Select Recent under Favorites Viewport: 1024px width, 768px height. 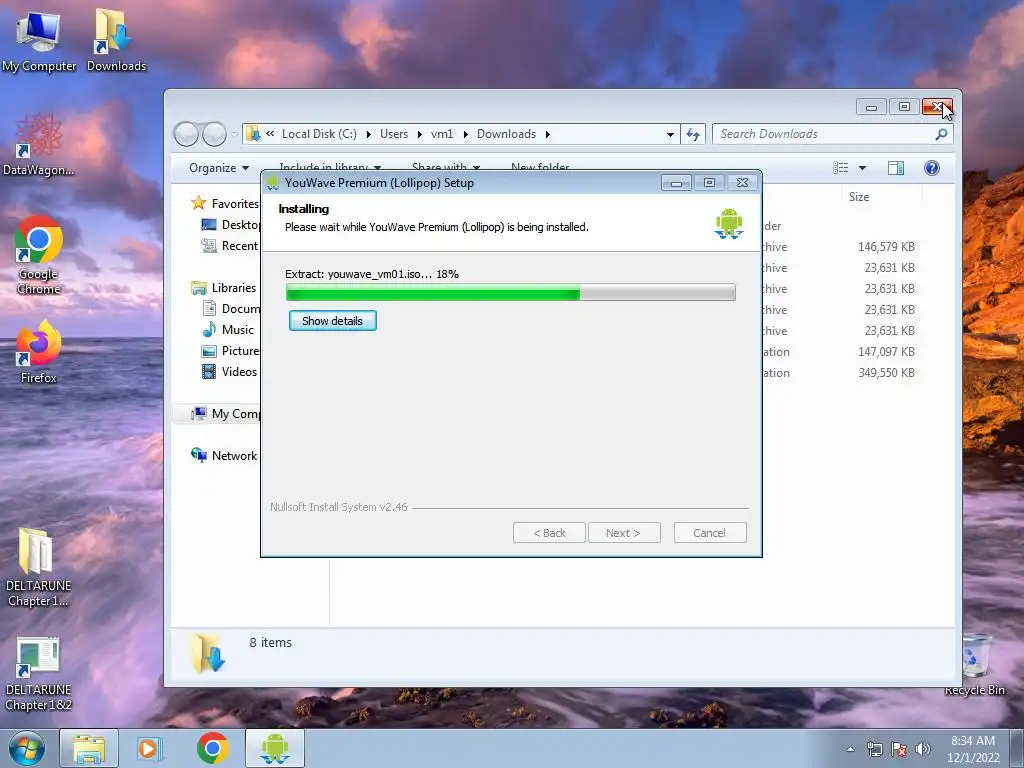click(x=230, y=246)
